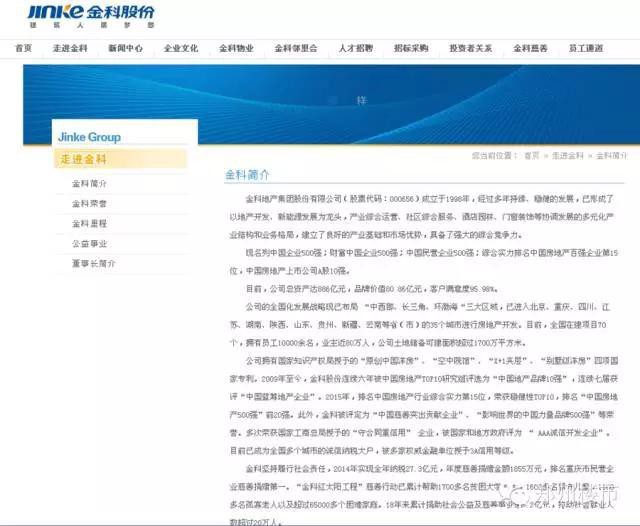Image resolution: width=640 pixels, height=526 pixels.
Task: Open 投资者关系 in the navigation bar
Action: [471, 48]
